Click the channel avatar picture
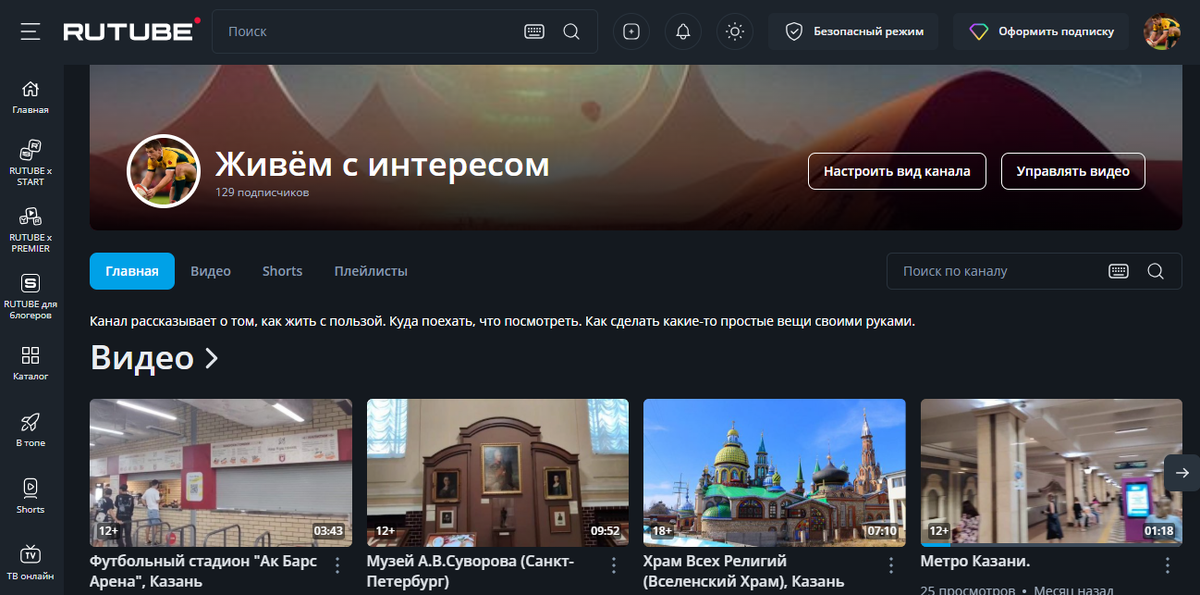The width and height of the screenshot is (1200, 595). pos(164,171)
